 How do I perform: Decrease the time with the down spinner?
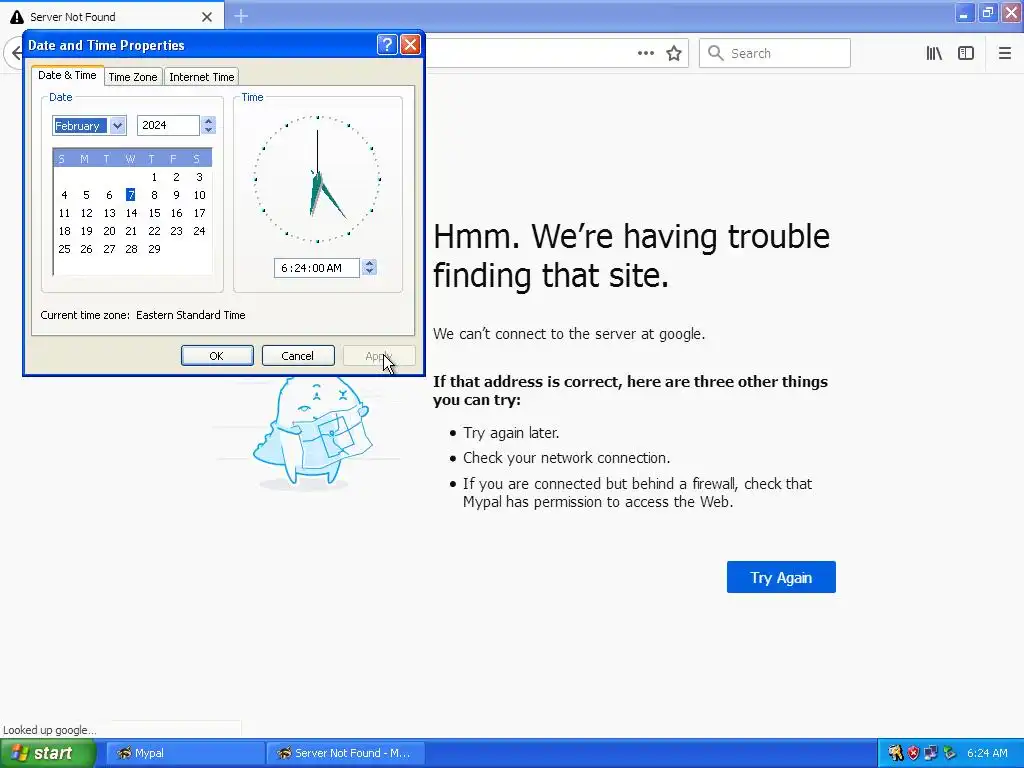click(370, 272)
